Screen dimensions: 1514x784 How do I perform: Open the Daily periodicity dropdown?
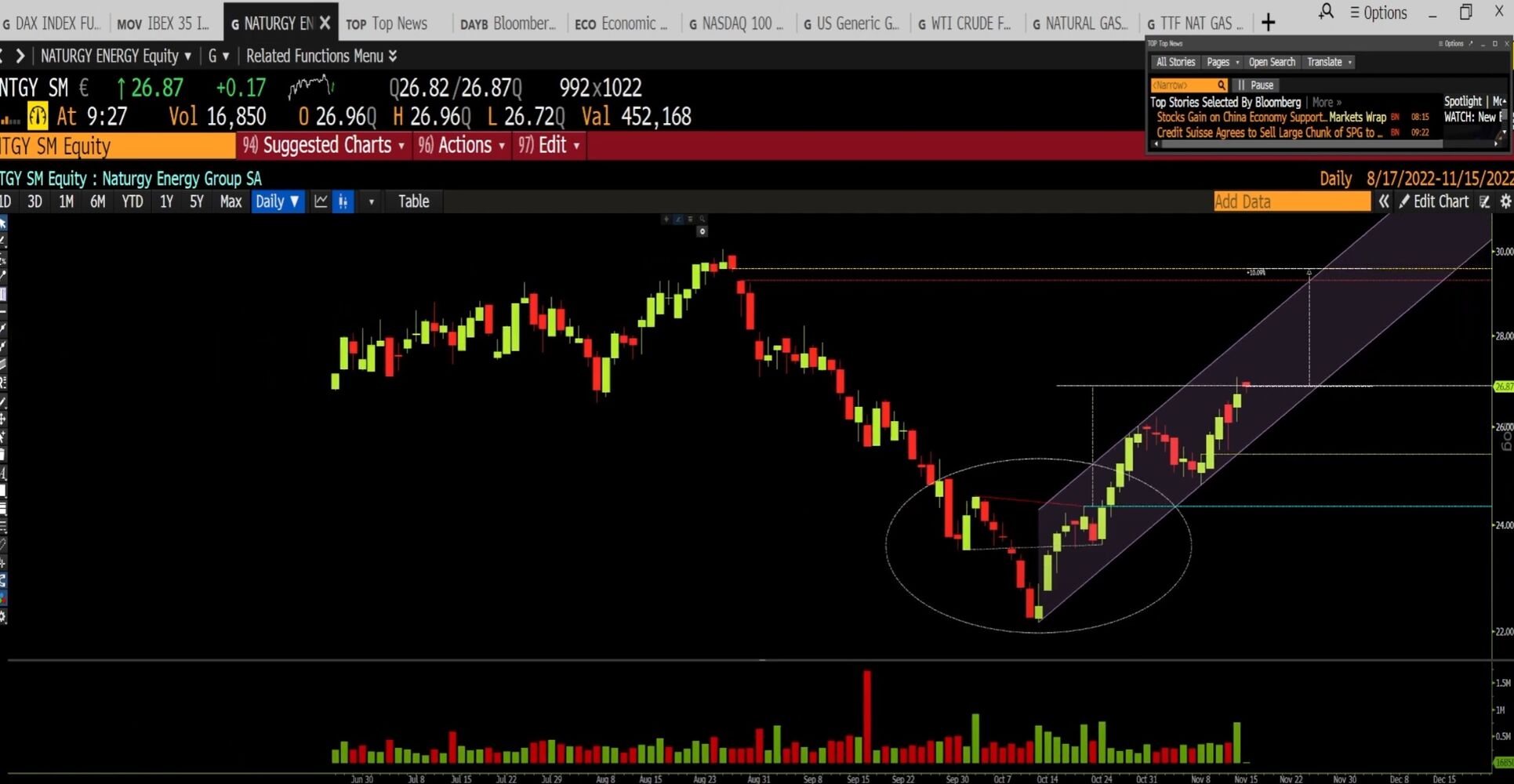[278, 201]
